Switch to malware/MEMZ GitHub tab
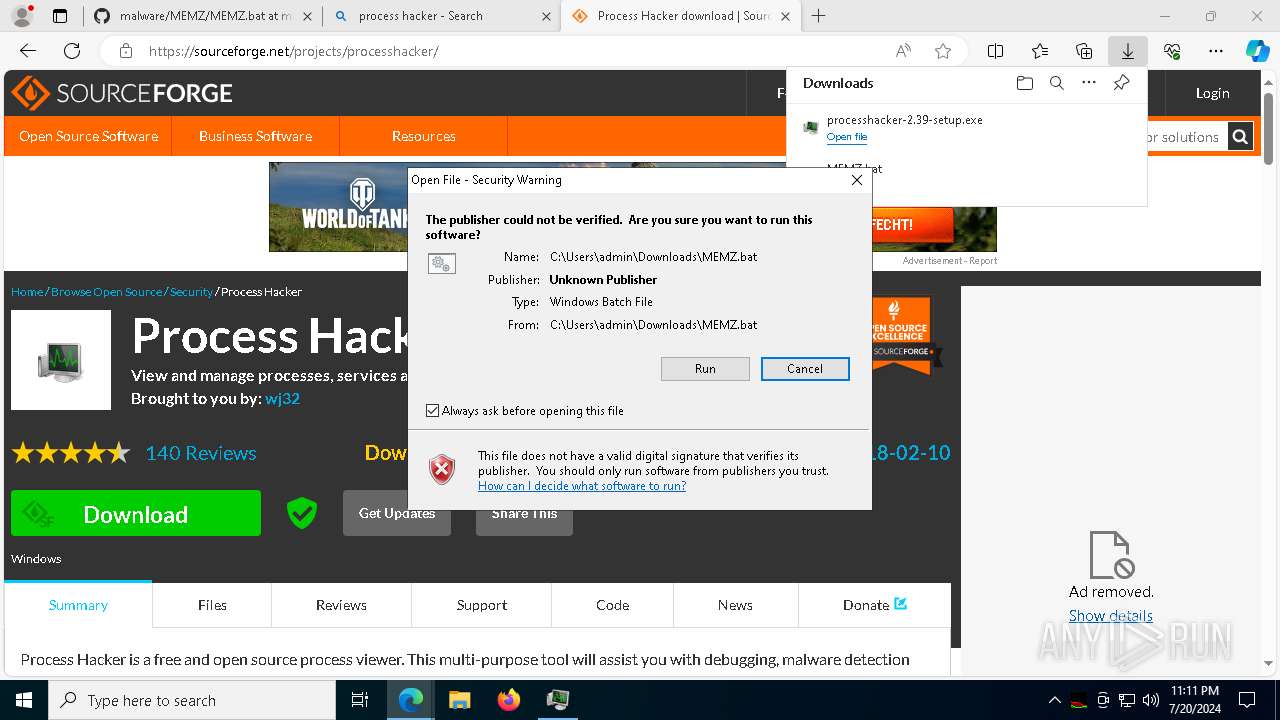Viewport: 1280px width, 720px height. [201, 16]
